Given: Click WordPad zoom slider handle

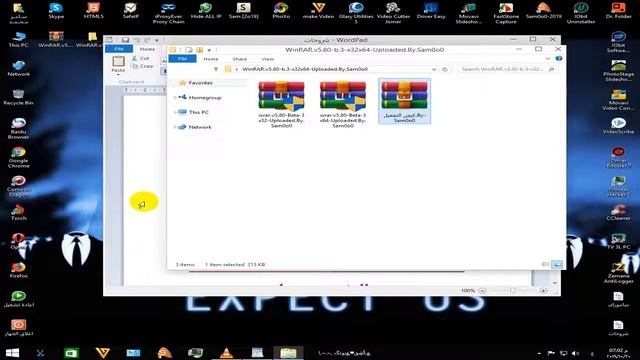Looking at the screenshot, I should pyautogui.click(x=513, y=291).
